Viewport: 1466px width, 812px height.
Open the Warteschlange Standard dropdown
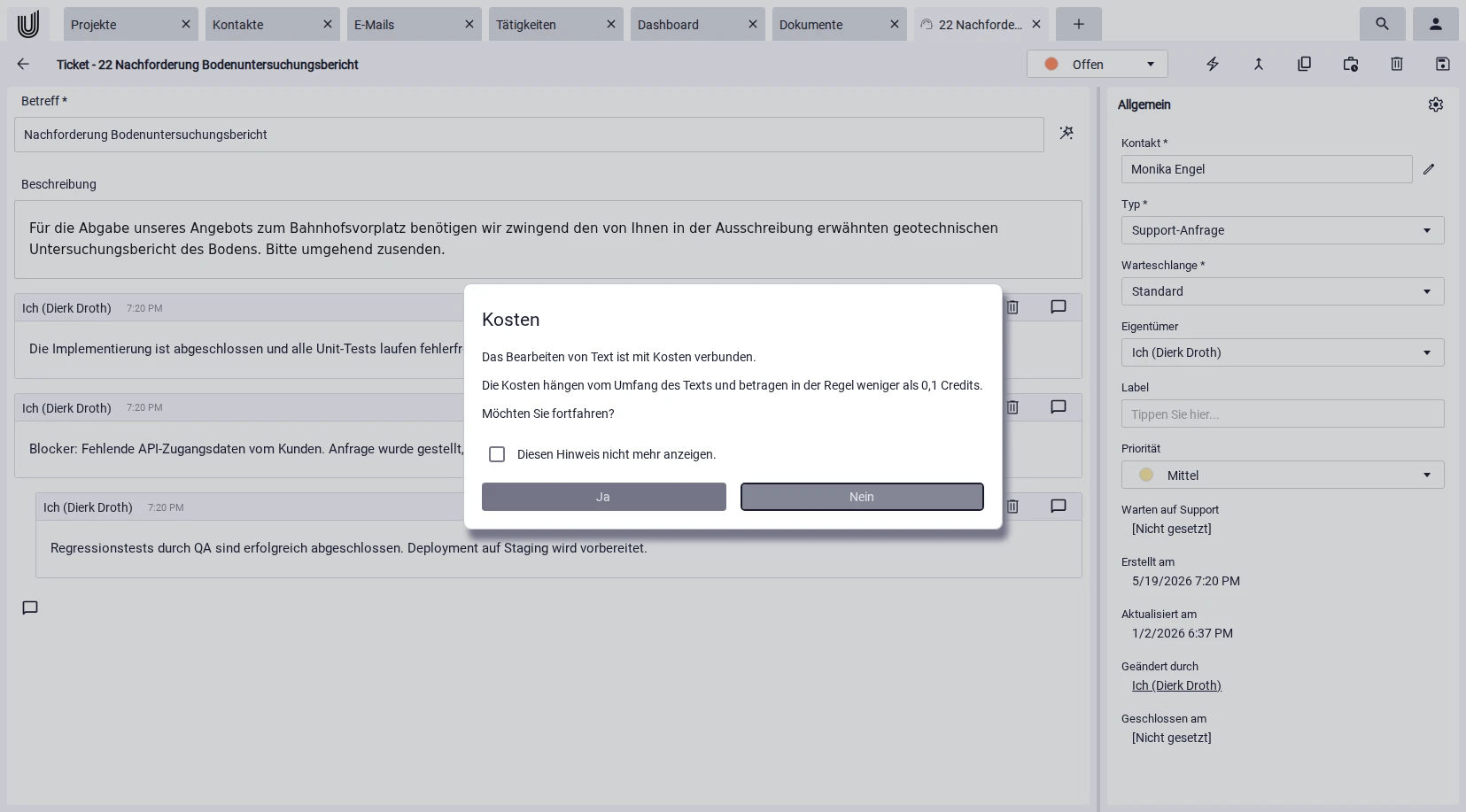[1283, 291]
